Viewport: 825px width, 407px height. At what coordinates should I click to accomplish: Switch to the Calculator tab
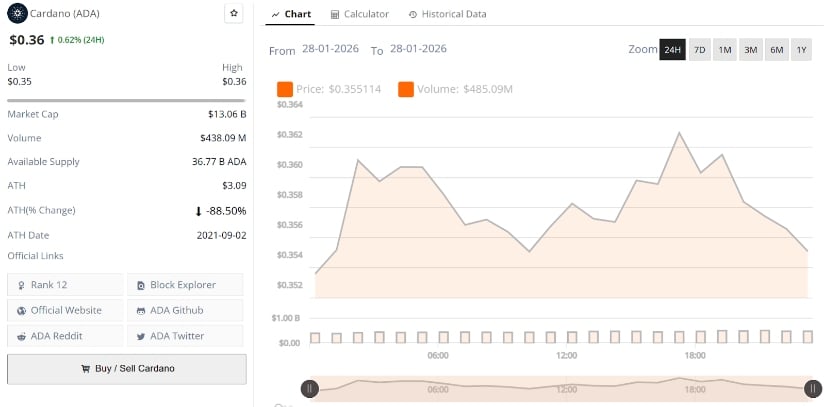coord(360,14)
